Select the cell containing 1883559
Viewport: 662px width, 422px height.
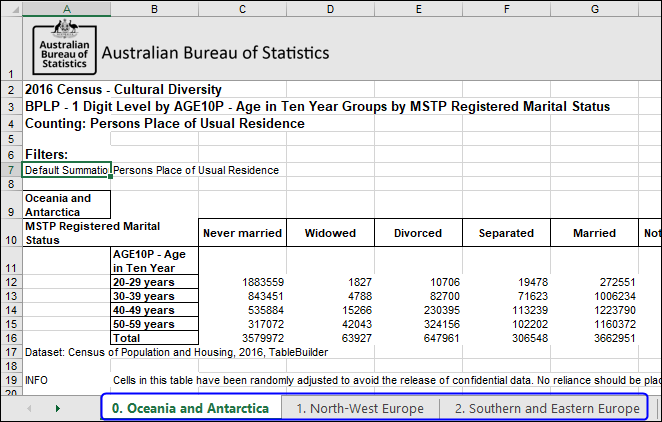[242, 282]
